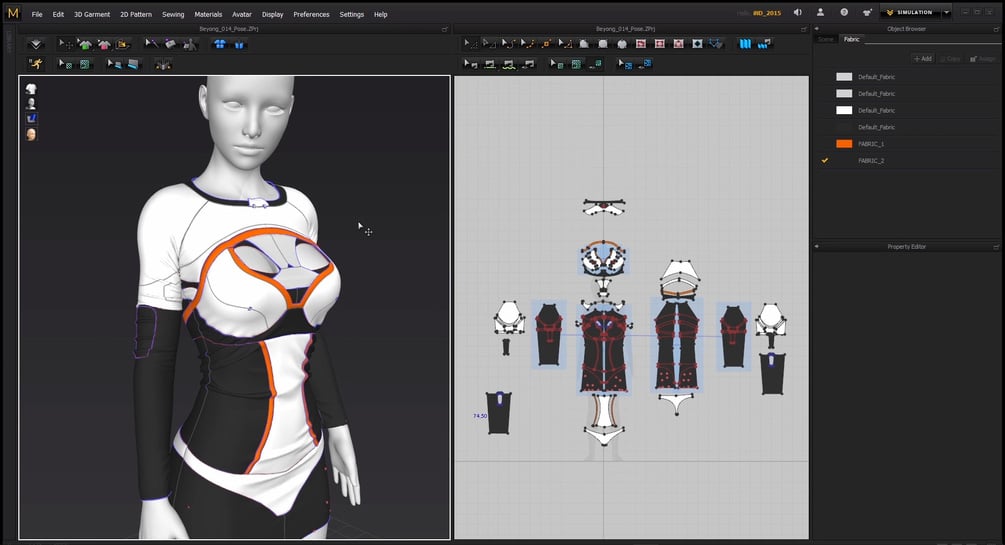Toggle the checkmark beside FABRIC_2

(825, 160)
